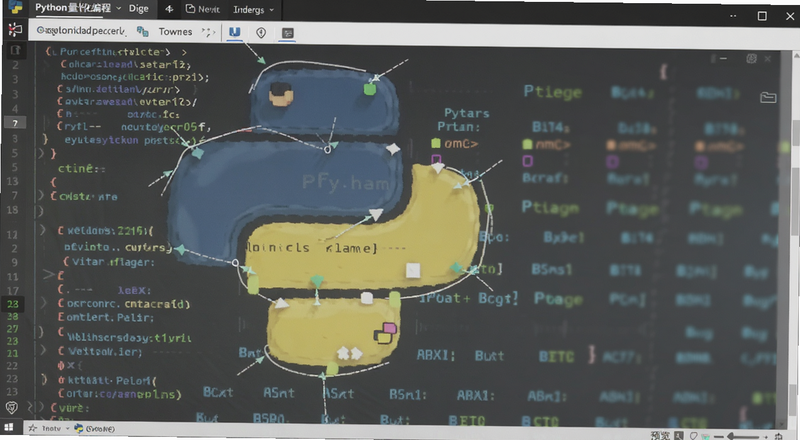Click the BETC entry

click(x=556, y=357)
